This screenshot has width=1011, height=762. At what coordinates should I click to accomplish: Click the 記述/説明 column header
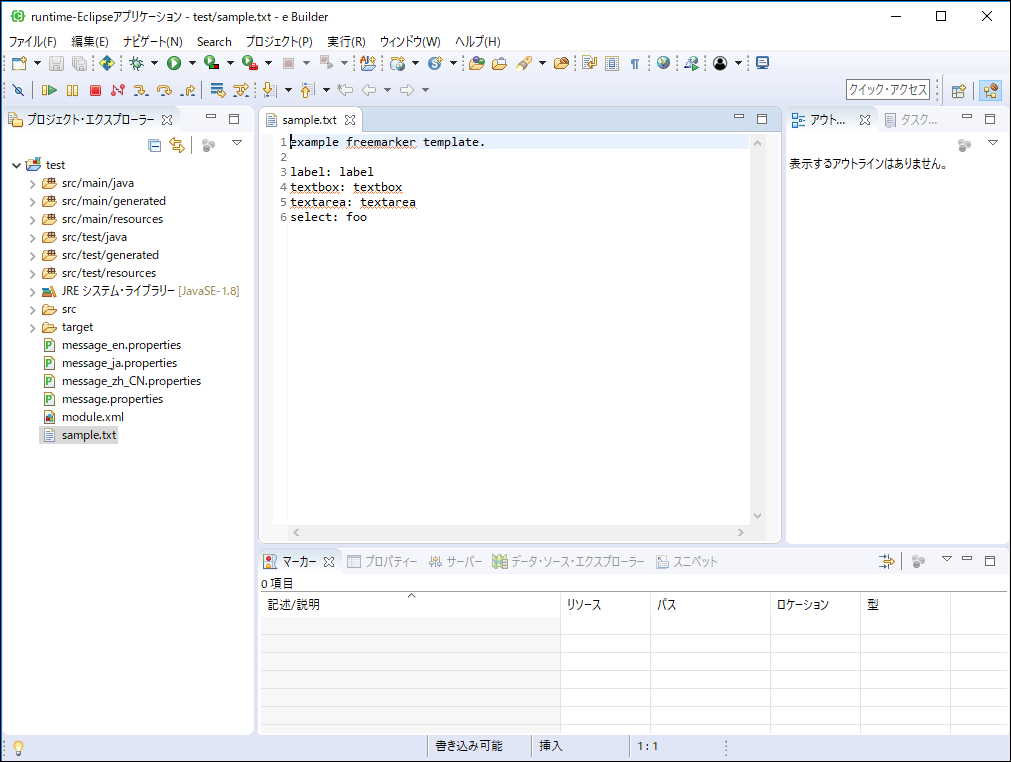(294, 605)
